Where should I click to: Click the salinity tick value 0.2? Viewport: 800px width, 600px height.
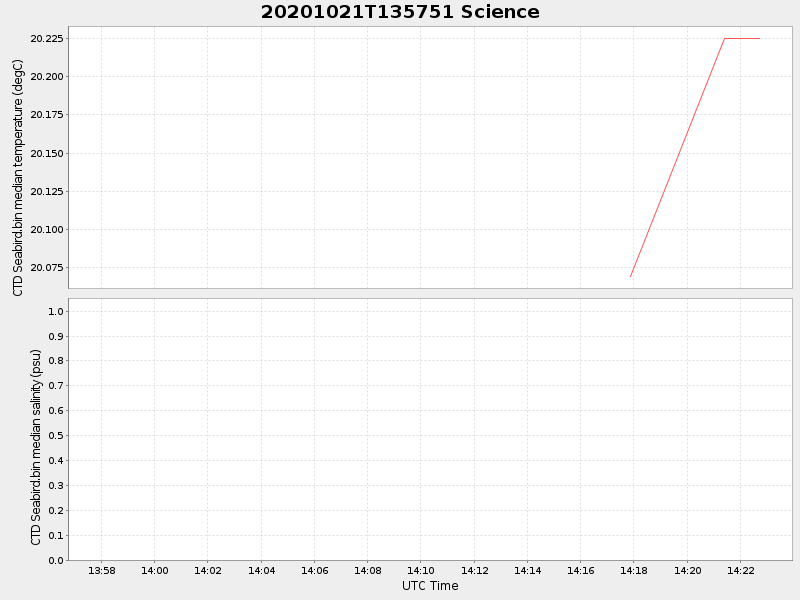pyautogui.click(x=56, y=511)
